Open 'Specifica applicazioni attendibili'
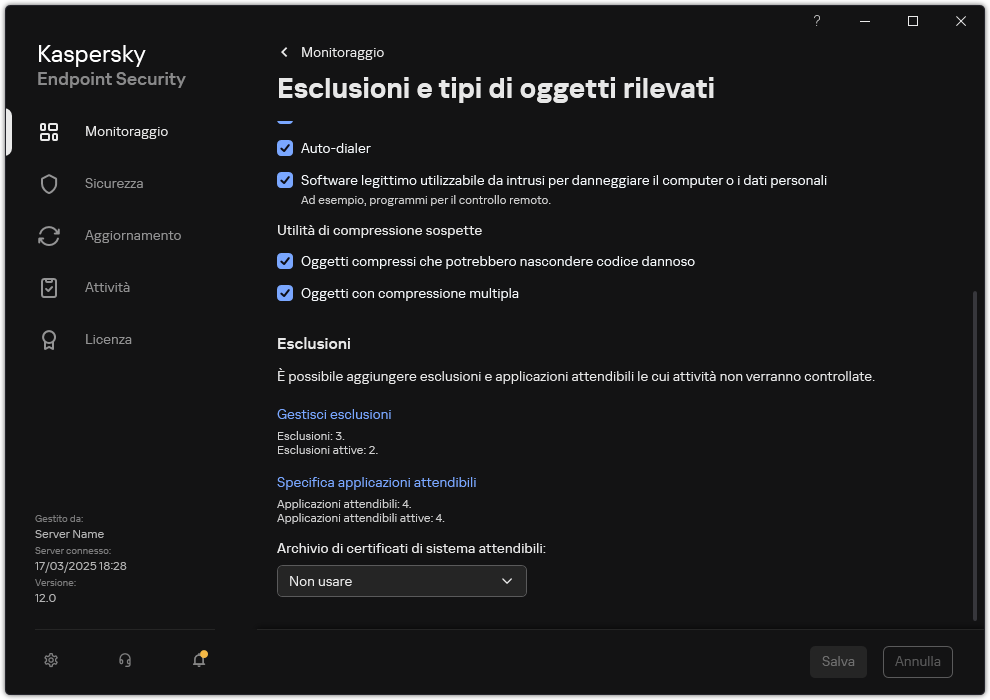 (377, 482)
